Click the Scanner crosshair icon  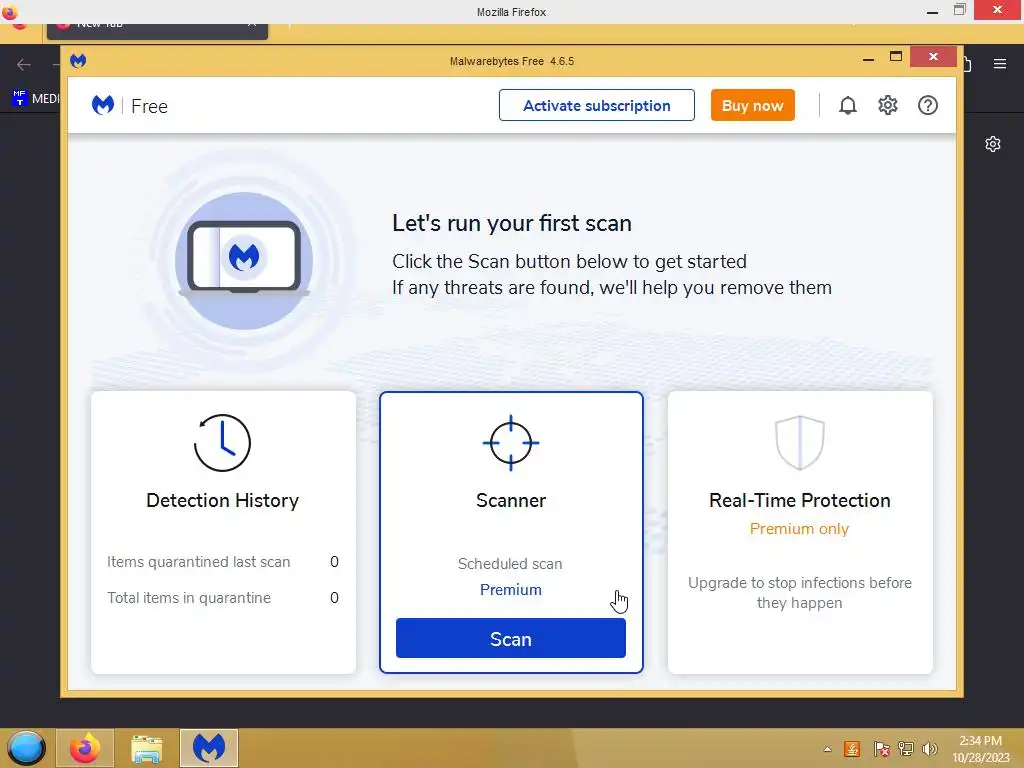tap(511, 443)
